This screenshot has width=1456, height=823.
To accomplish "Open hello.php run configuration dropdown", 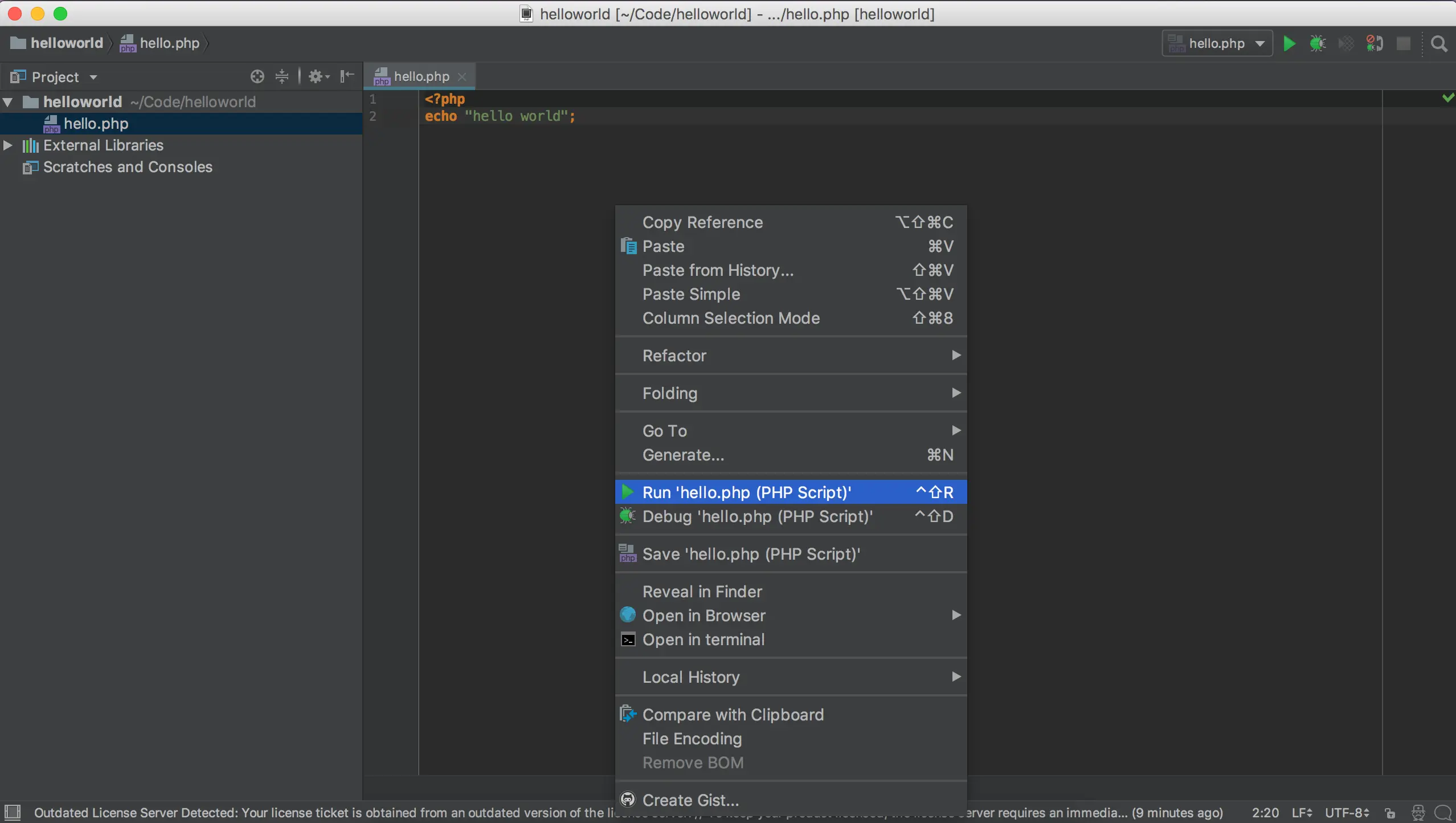I will coord(1217,43).
